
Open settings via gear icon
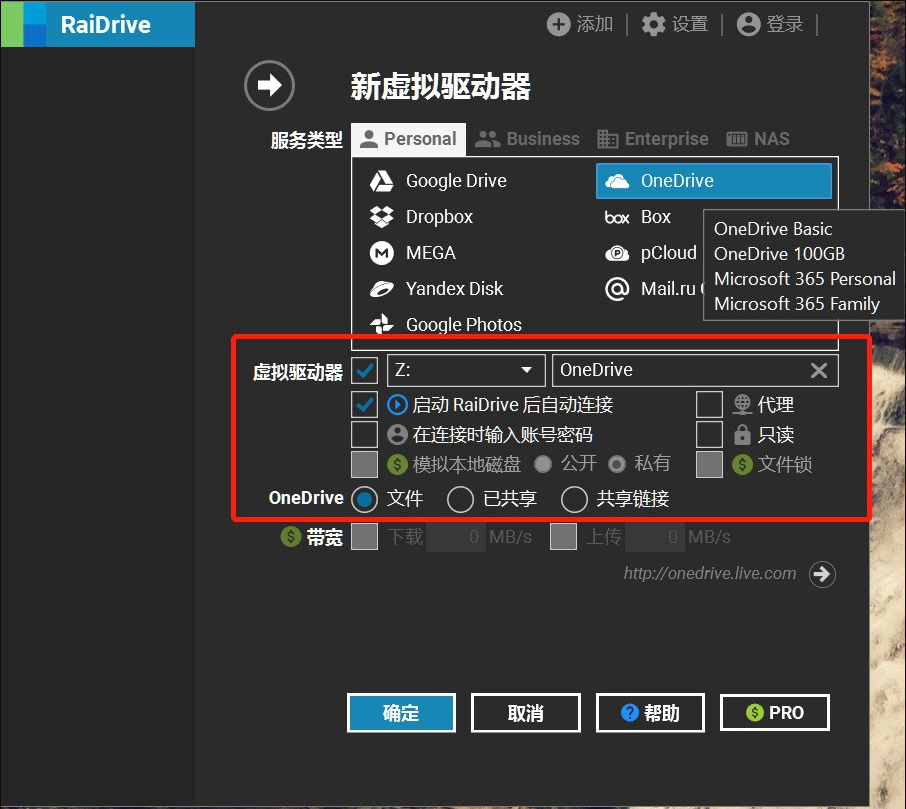pos(653,24)
